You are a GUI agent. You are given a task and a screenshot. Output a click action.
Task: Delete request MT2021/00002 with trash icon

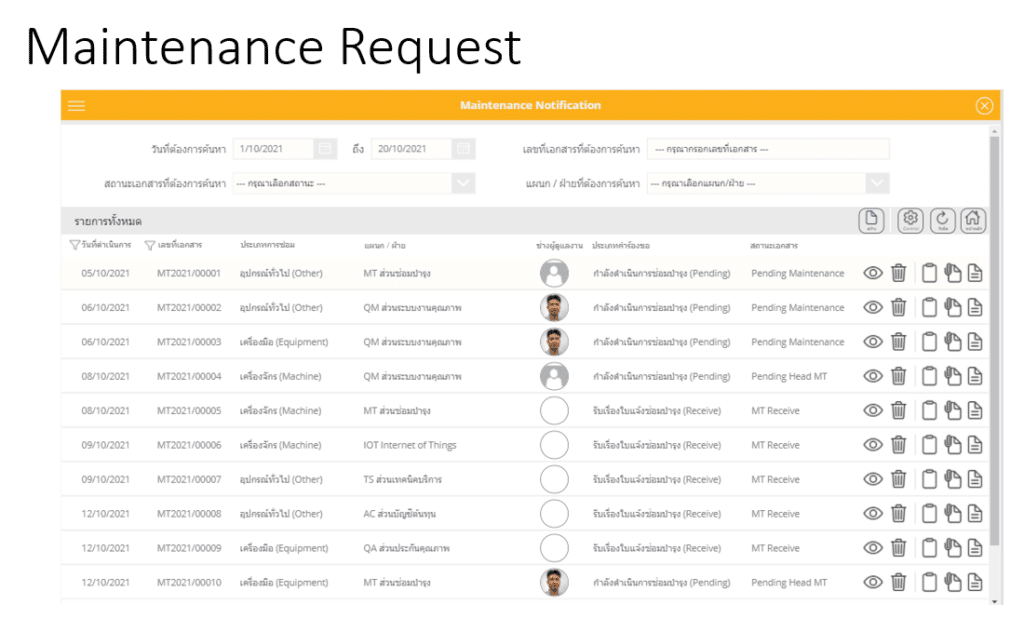pos(899,307)
